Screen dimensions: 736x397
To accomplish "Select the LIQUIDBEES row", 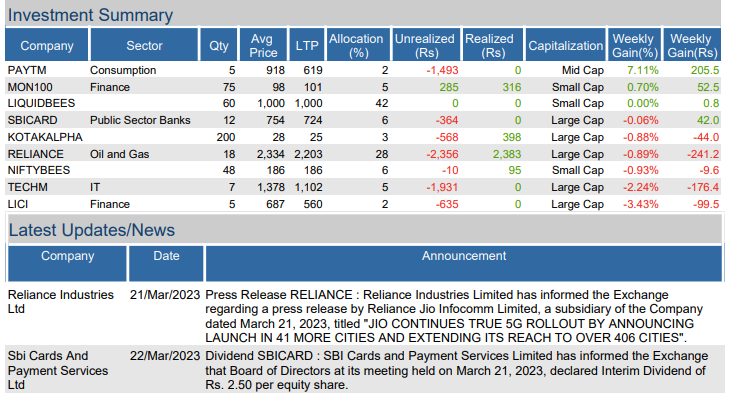I will (x=363, y=103).
